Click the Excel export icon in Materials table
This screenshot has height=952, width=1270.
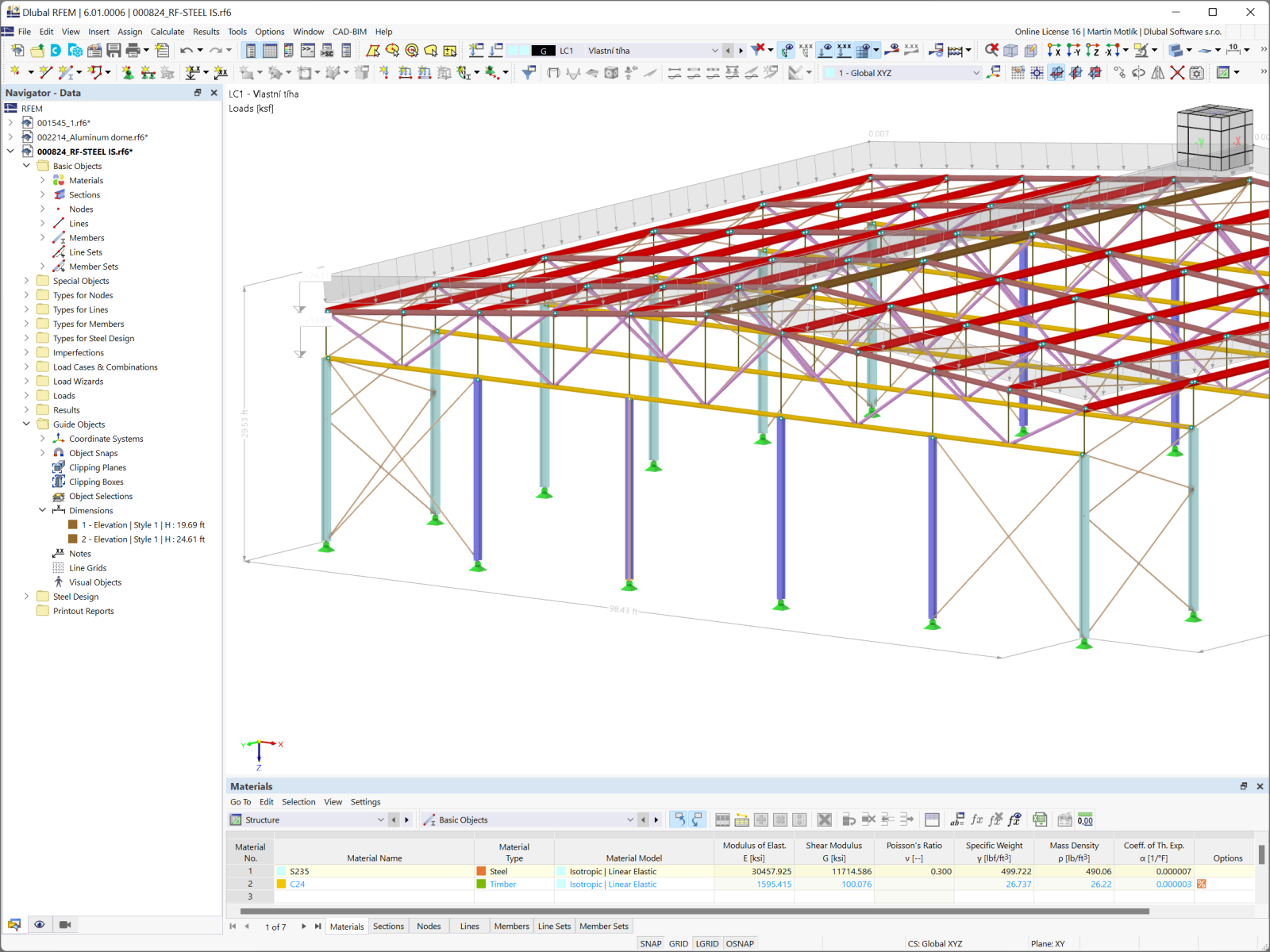[1040, 820]
